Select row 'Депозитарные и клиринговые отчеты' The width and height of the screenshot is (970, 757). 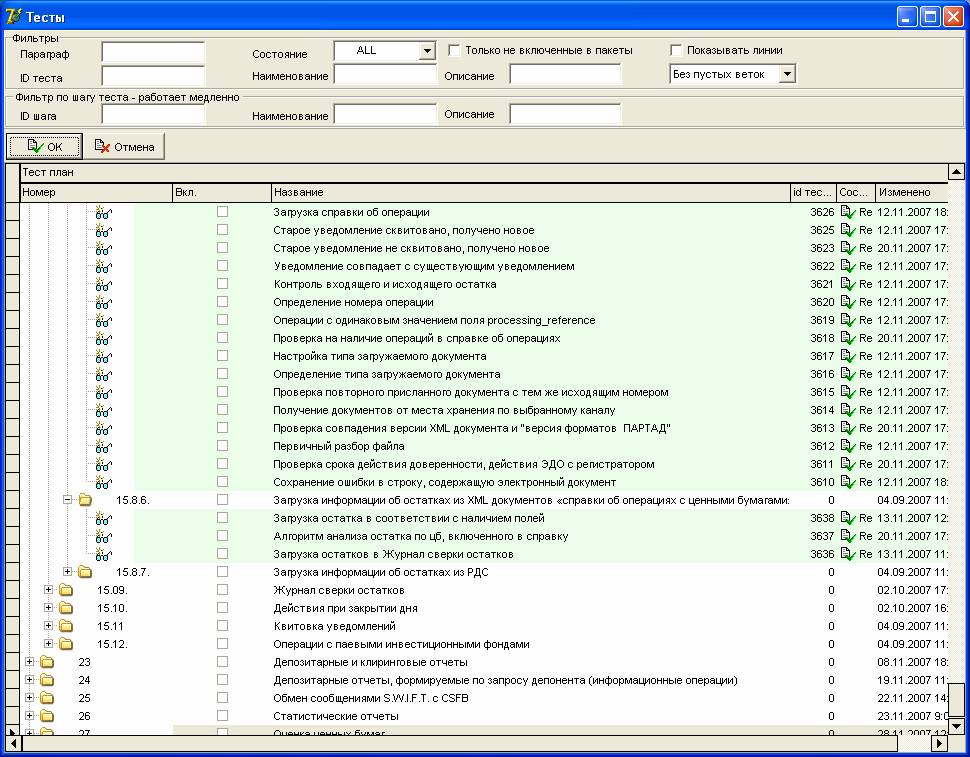484,662
